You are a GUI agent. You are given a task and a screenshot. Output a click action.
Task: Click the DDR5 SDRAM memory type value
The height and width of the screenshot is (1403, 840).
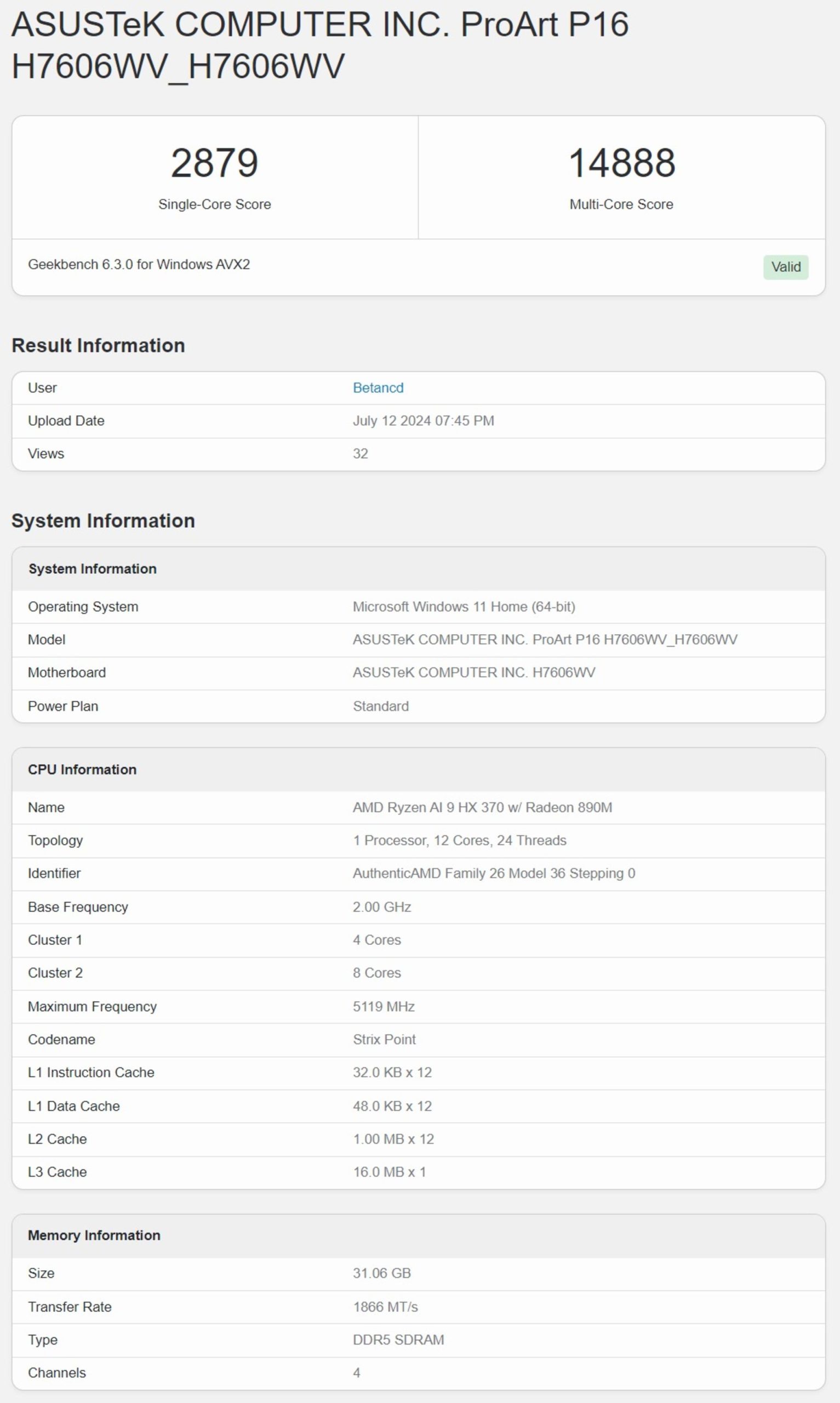398,1339
